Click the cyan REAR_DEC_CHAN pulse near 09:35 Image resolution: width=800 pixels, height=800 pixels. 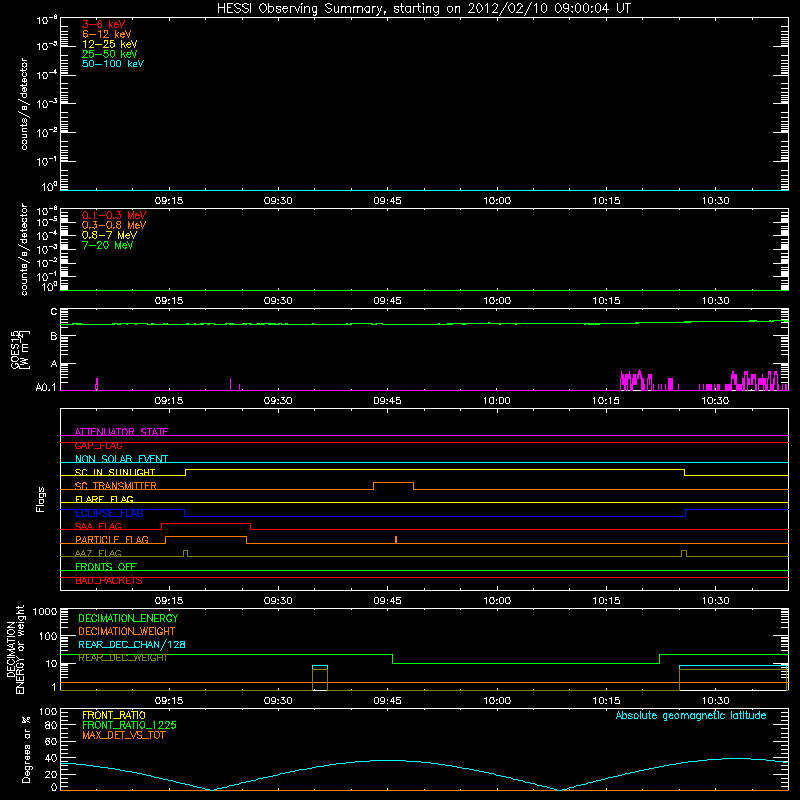pyautogui.click(x=320, y=666)
